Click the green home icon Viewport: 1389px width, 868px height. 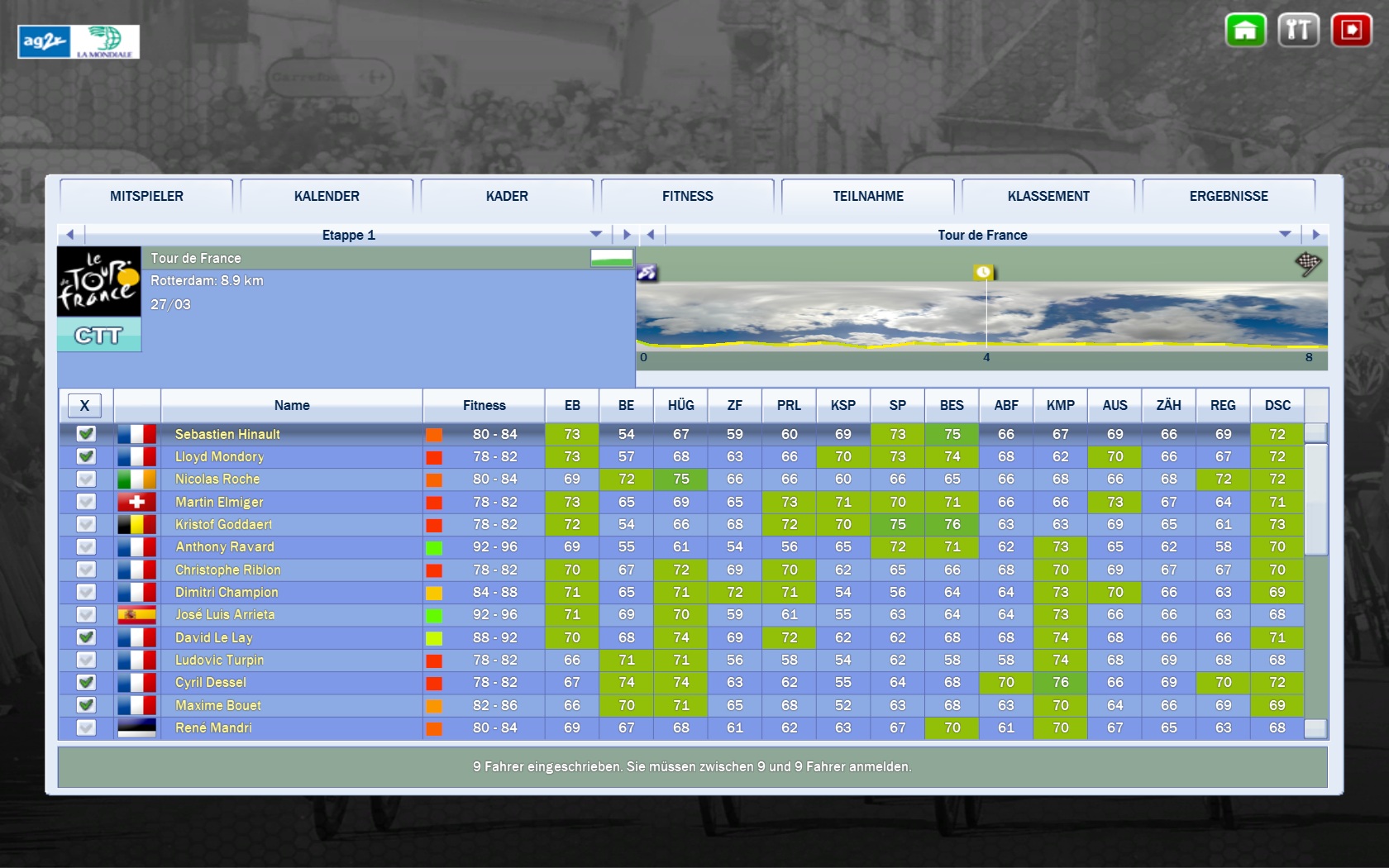(1245, 31)
